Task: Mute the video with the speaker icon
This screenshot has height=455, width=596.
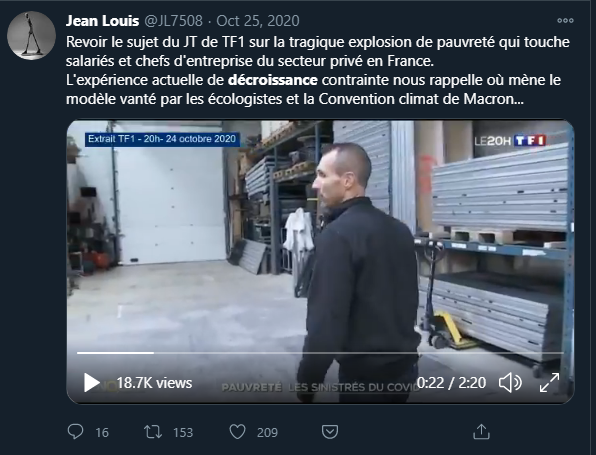Action: pos(510,382)
